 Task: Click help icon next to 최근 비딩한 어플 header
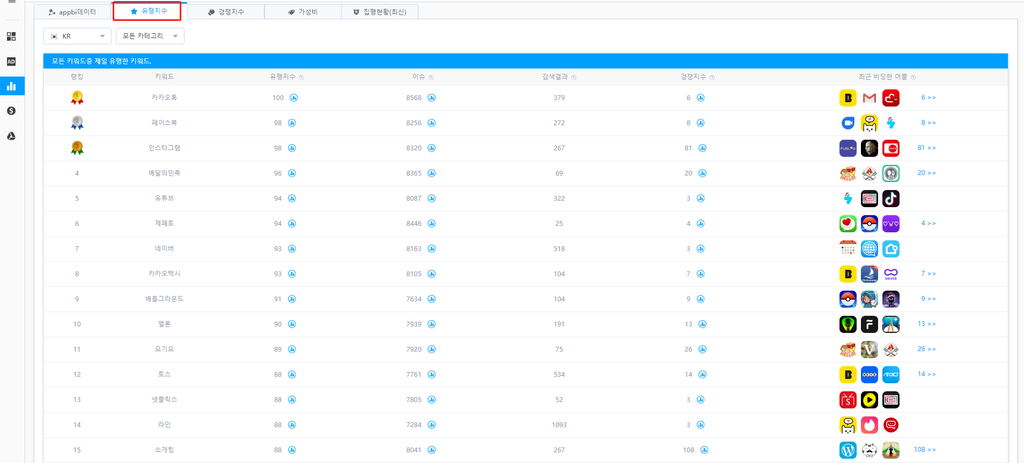(x=912, y=77)
